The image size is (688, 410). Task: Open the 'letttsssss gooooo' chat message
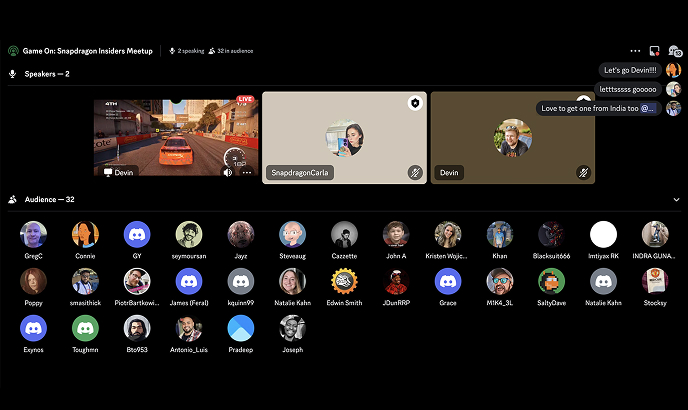click(x=628, y=89)
